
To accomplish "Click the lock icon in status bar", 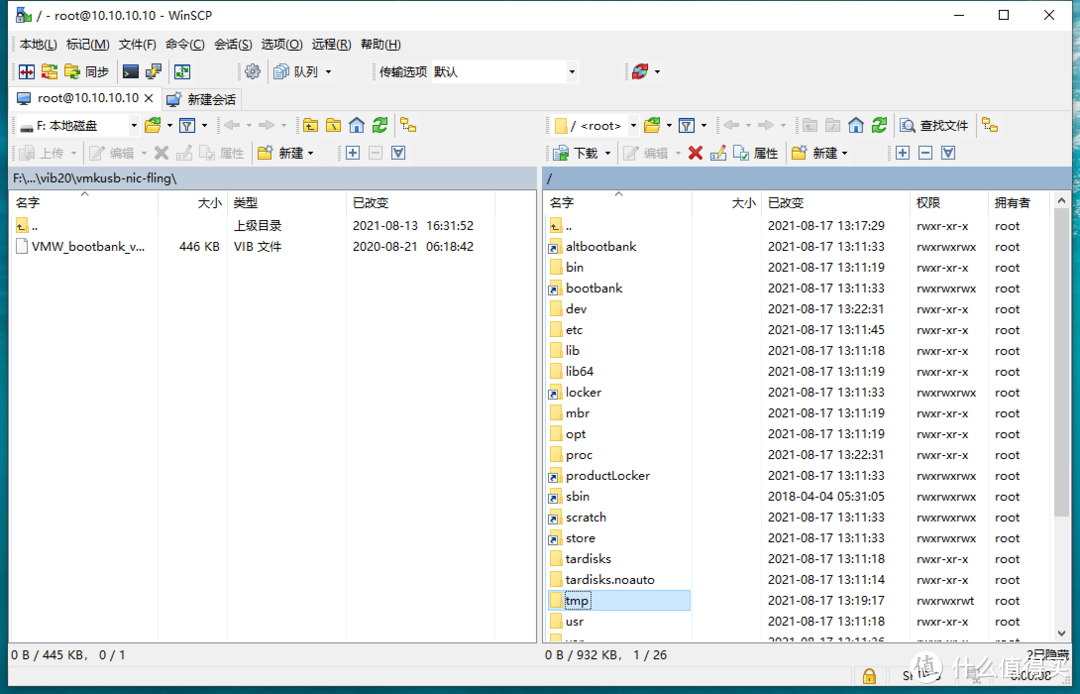I will click(869, 675).
